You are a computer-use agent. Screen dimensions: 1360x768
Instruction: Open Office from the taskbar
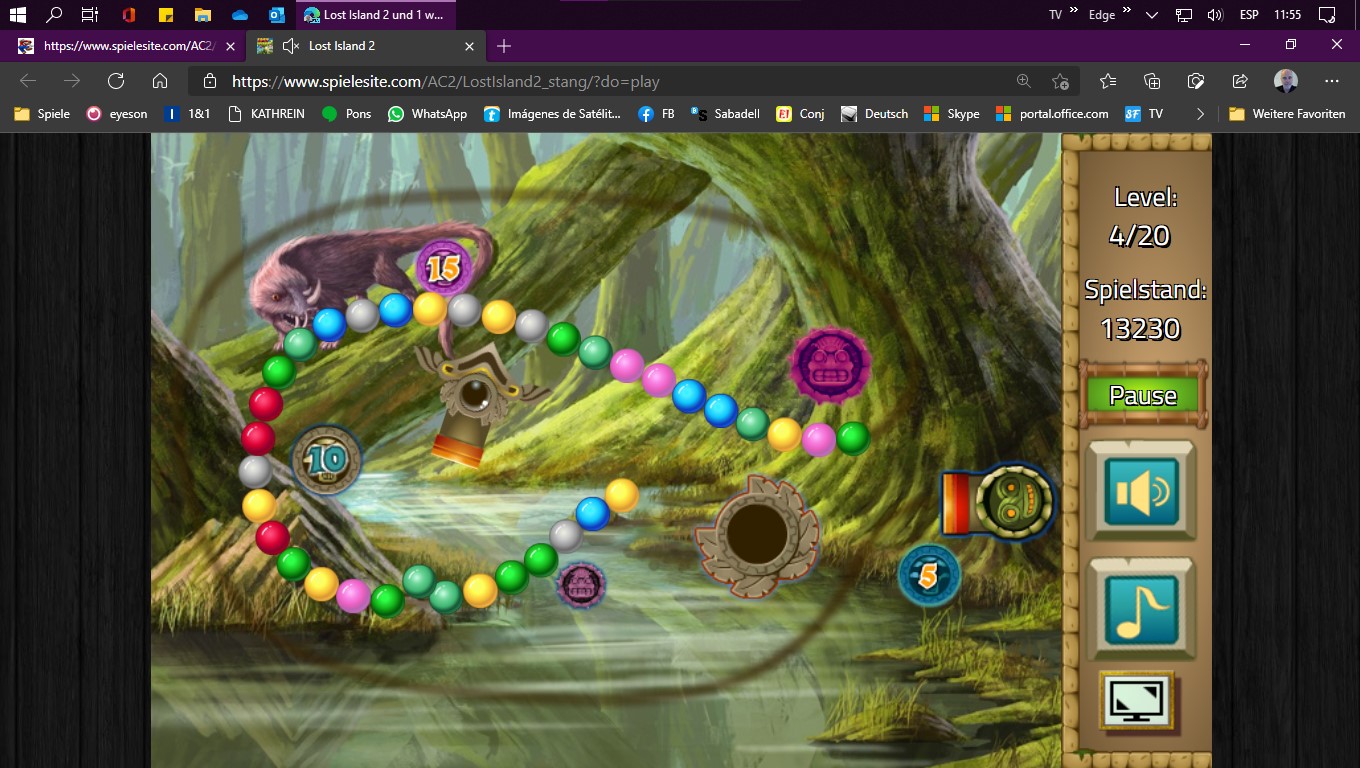(x=128, y=15)
